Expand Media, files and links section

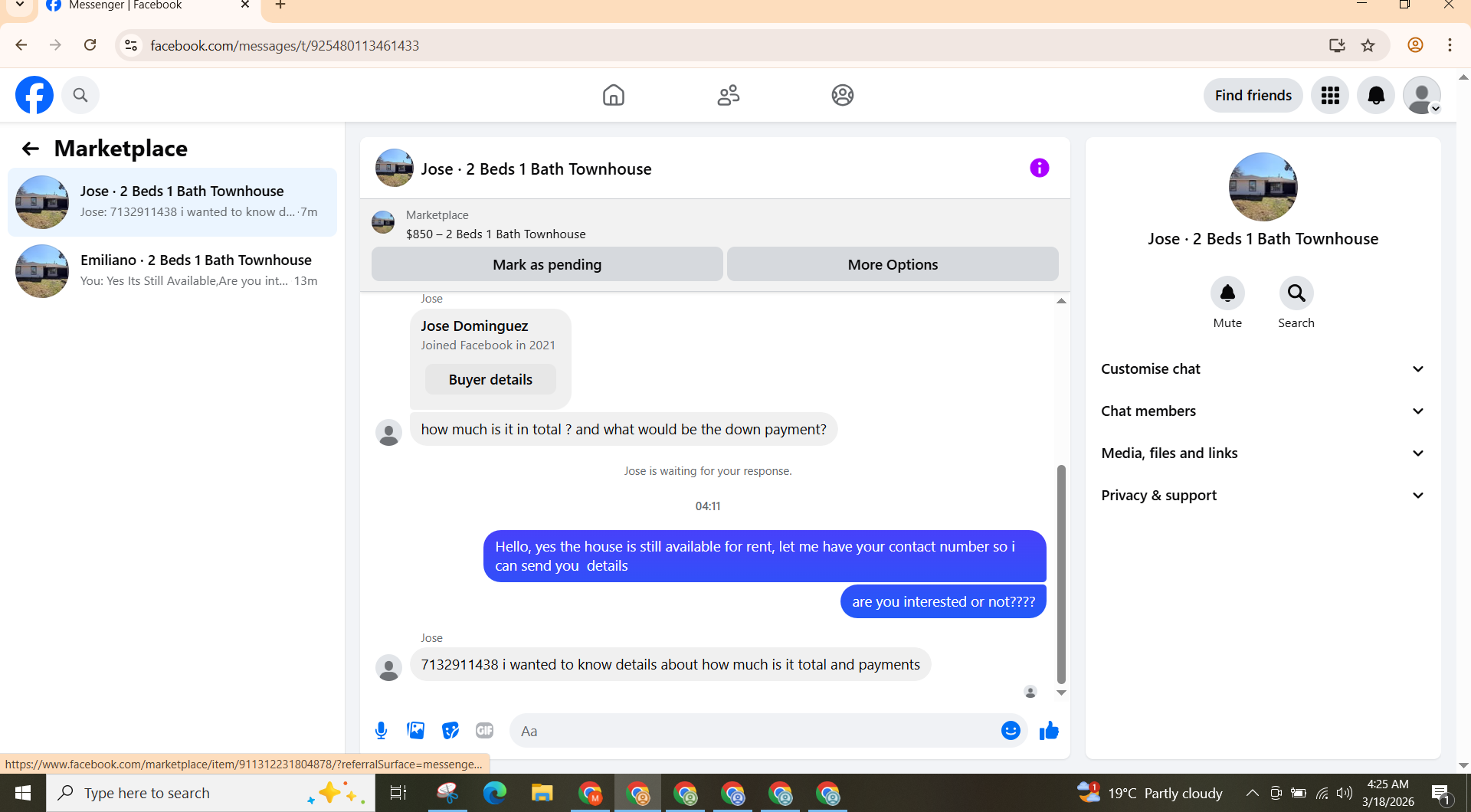pos(1263,453)
